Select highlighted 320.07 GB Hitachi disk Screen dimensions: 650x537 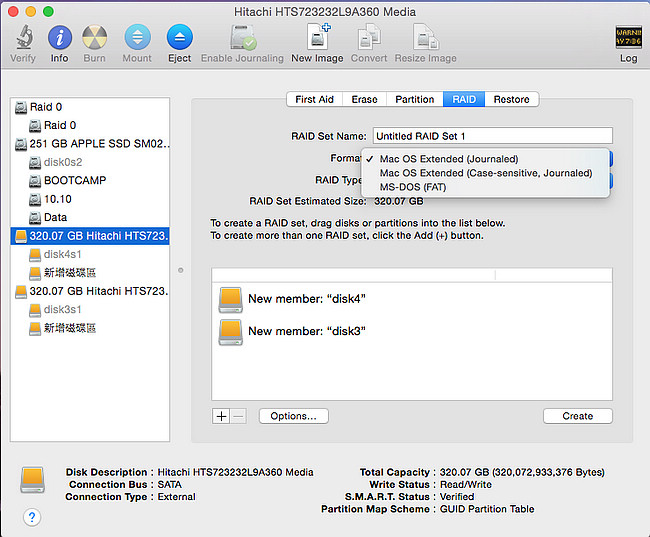(90, 236)
